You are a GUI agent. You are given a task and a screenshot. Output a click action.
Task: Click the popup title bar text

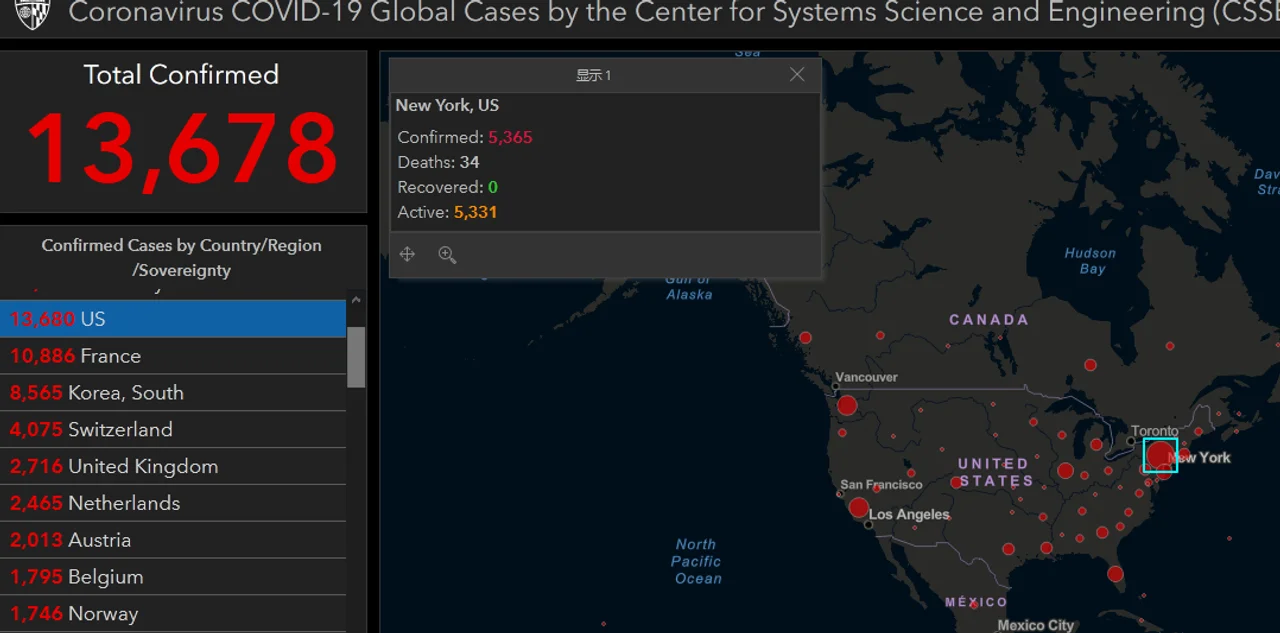[x=593, y=75]
